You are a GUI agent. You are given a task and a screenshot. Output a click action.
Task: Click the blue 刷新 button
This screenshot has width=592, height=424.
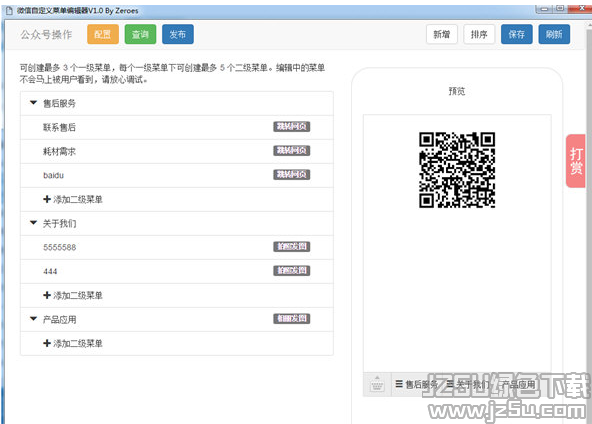click(554, 34)
